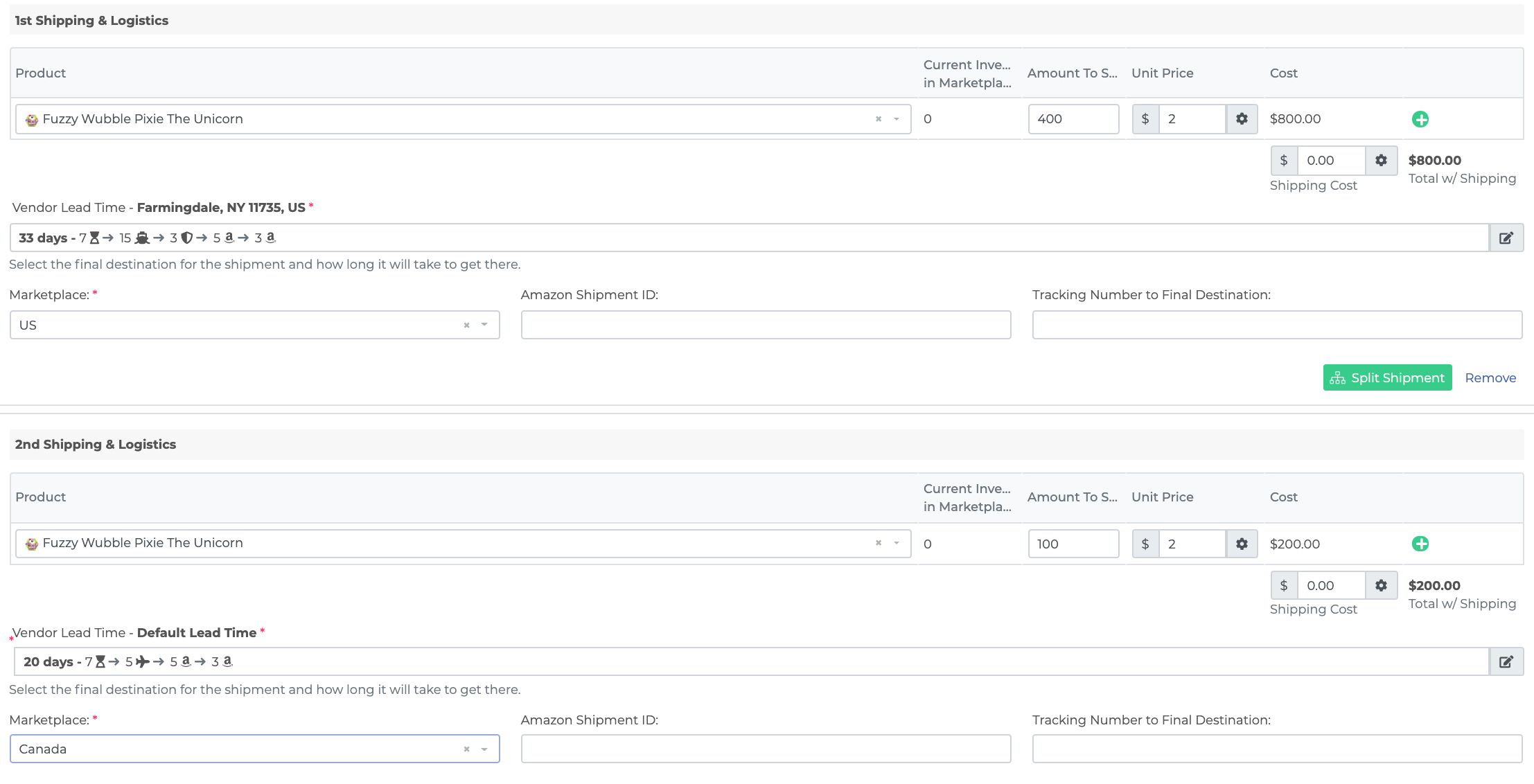Click the Split Shipment button
This screenshot has width=1534, height=784.
tap(1386, 377)
